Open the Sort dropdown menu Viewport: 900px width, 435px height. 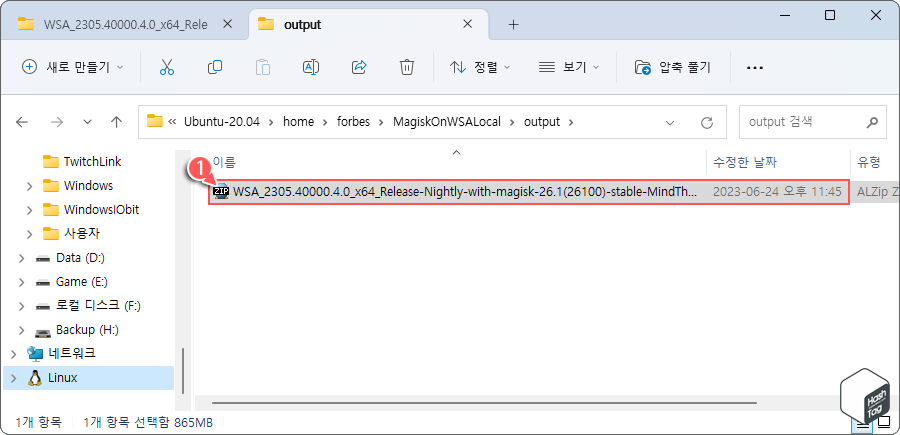click(480, 67)
